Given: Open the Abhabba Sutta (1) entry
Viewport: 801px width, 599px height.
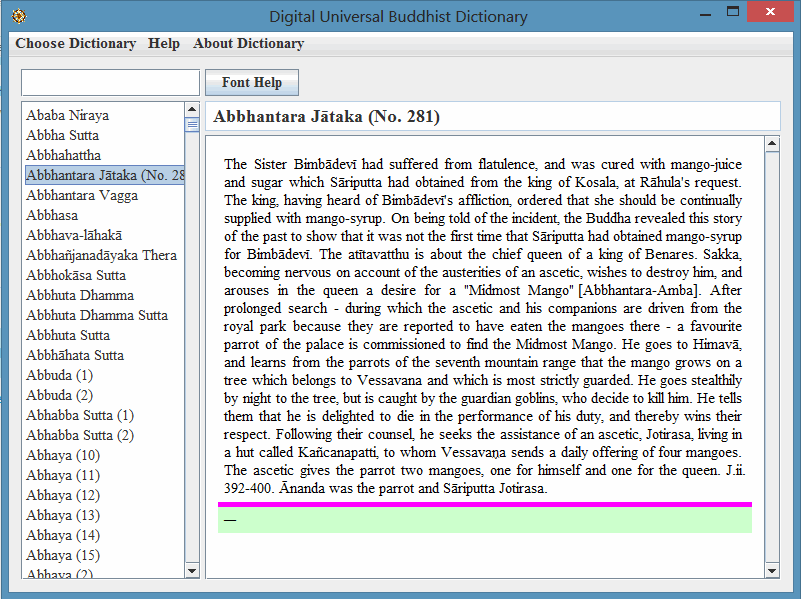Looking at the screenshot, I should point(80,415).
